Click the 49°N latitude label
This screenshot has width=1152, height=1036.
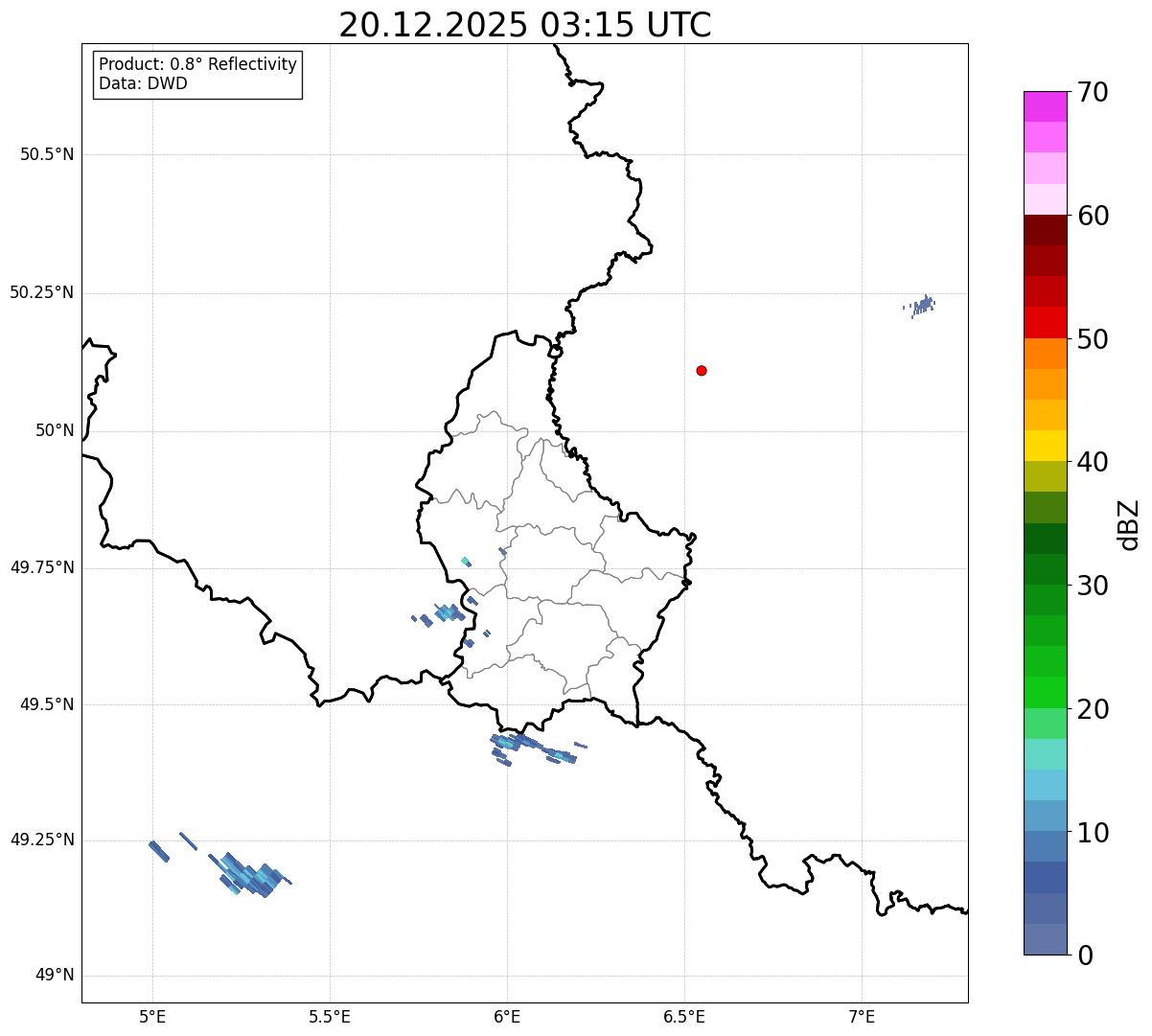(55, 976)
